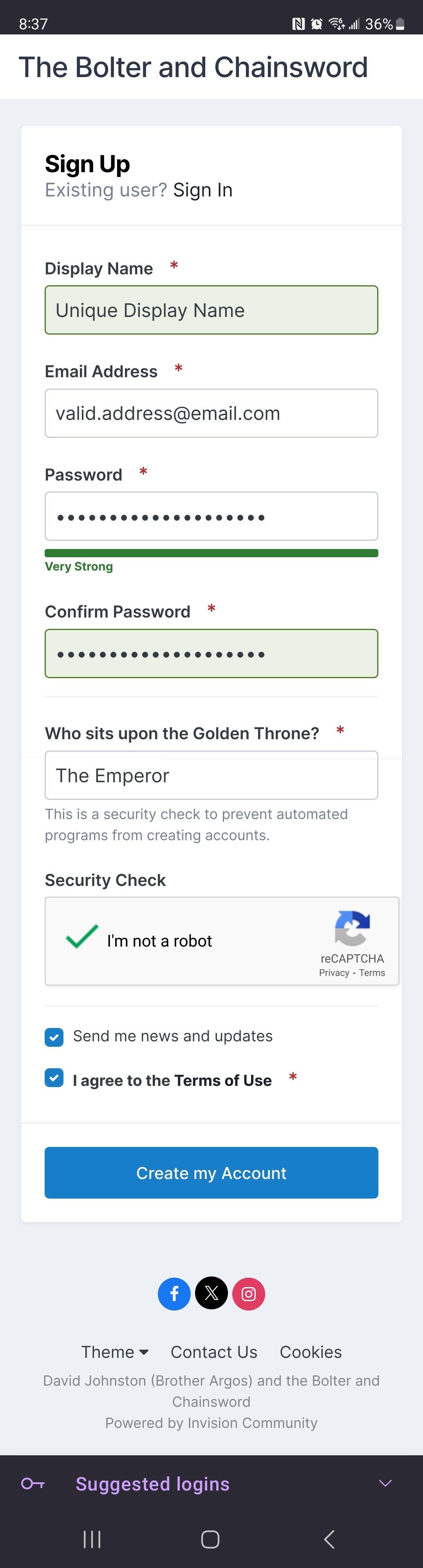Tap the Android home navigation icon
Viewport: 423px width, 1568px height.
[210, 1539]
